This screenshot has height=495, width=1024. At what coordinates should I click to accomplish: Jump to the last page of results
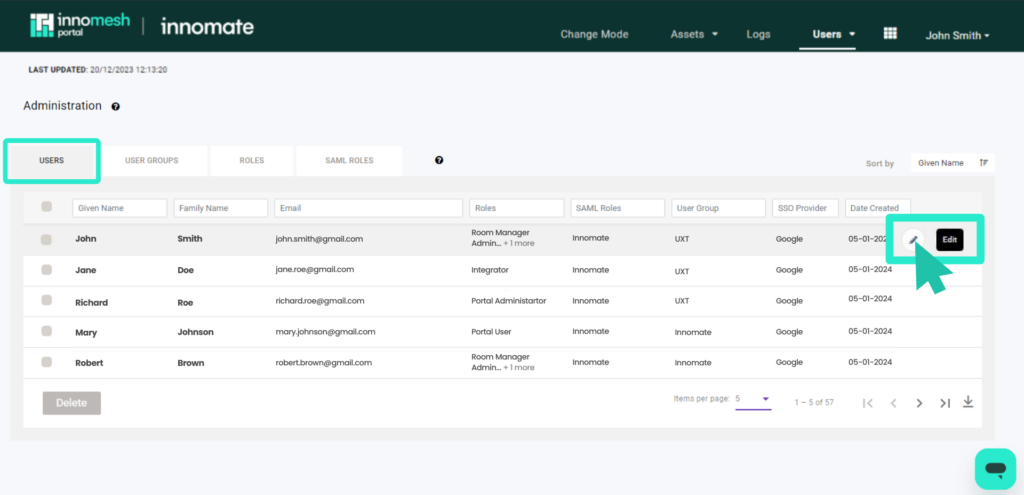click(x=944, y=403)
